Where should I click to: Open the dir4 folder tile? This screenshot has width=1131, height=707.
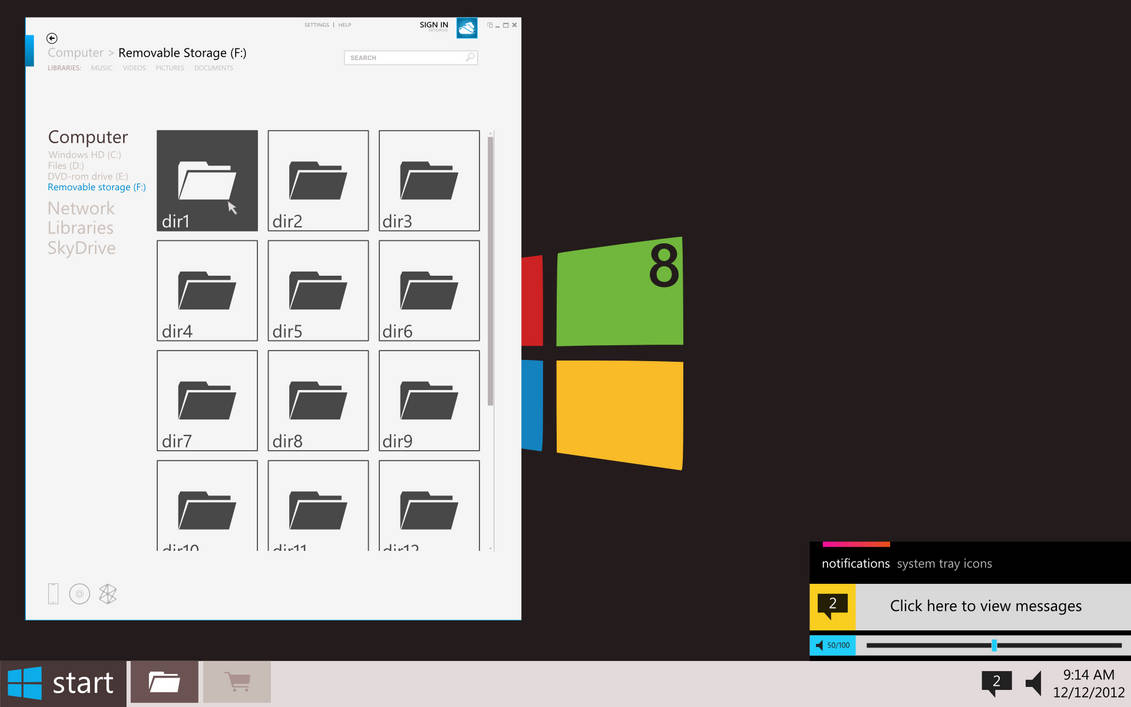[x=207, y=291]
